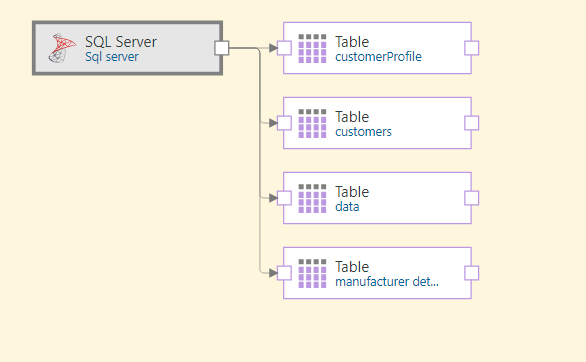This screenshot has width=586, height=362.
Task: Click the SQL Server logo icon
Action: pos(62,48)
